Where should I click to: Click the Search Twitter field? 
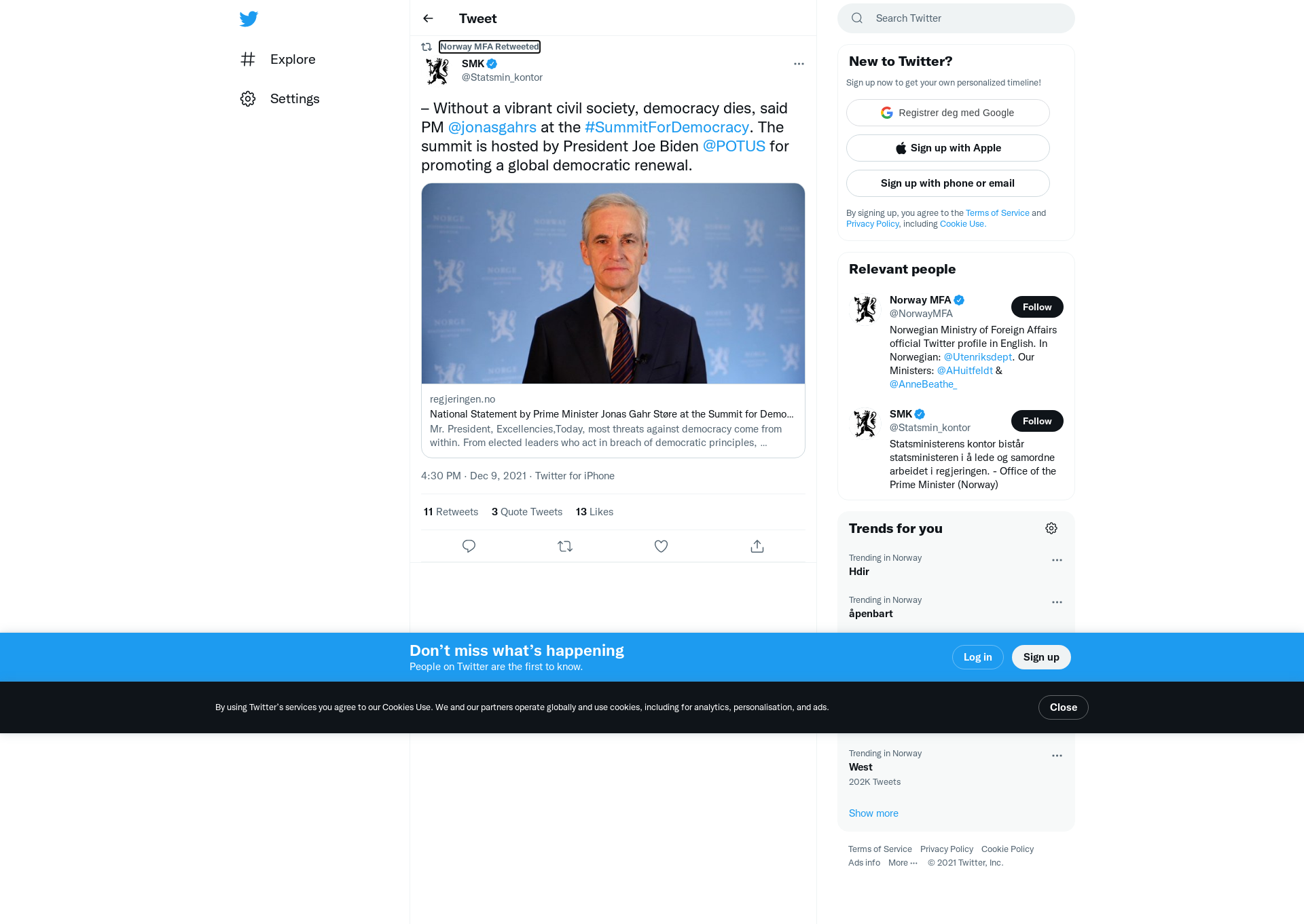[956, 18]
